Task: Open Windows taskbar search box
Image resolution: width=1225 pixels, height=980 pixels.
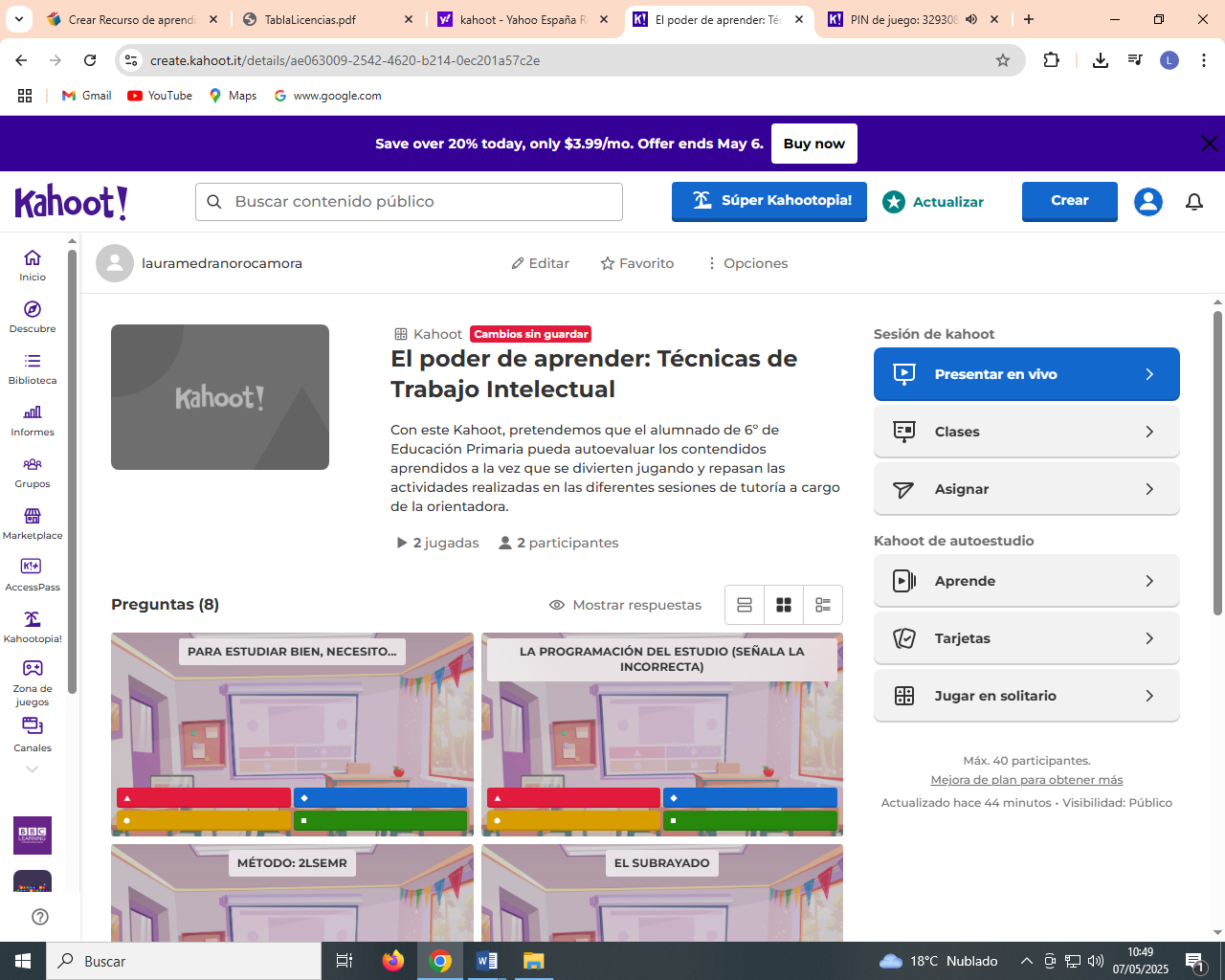Action: 184,961
